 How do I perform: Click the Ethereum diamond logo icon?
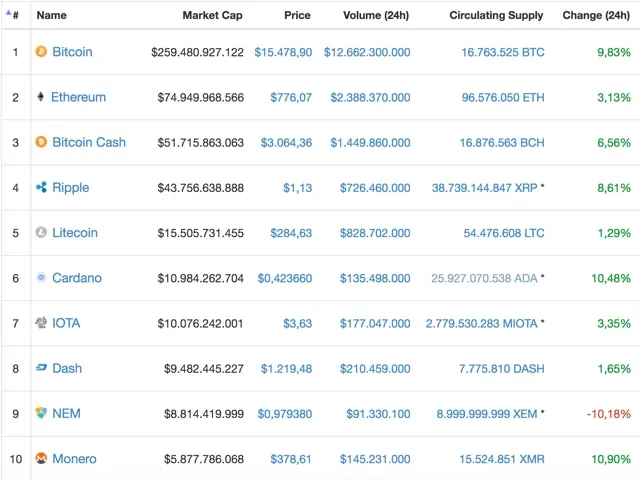[40, 97]
